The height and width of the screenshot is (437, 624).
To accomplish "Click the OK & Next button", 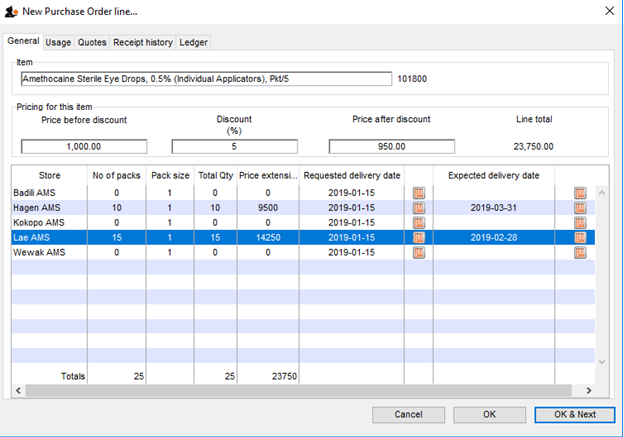I will (x=574, y=414).
